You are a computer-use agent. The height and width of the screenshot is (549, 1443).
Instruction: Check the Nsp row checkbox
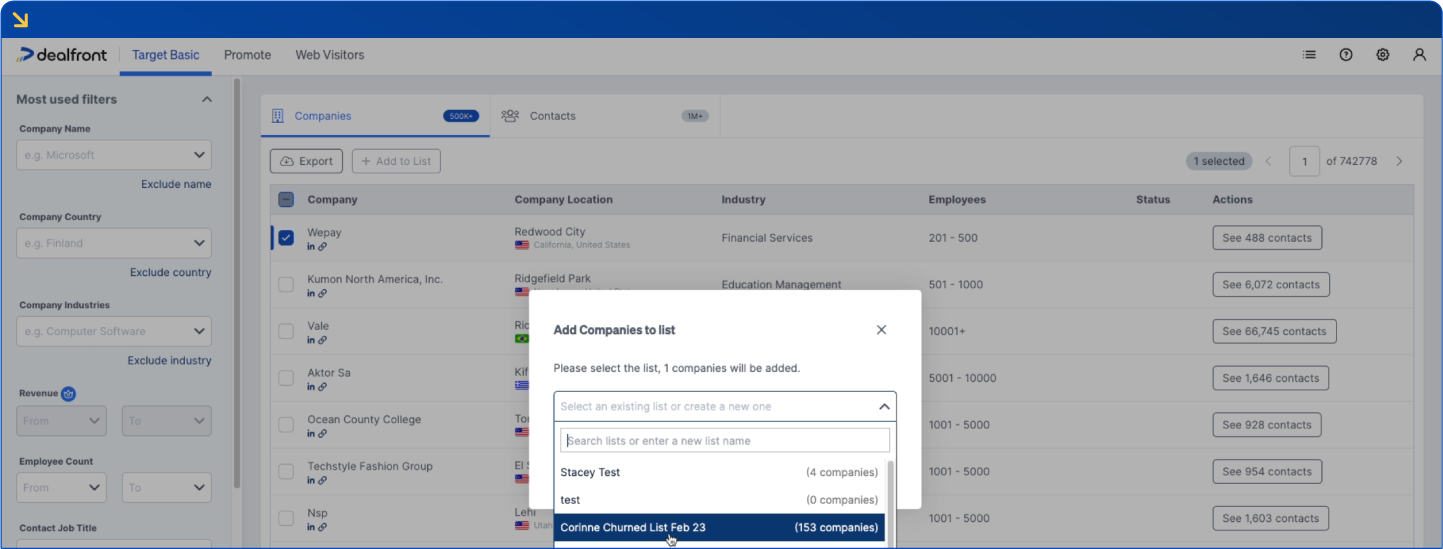(x=286, y=518)
